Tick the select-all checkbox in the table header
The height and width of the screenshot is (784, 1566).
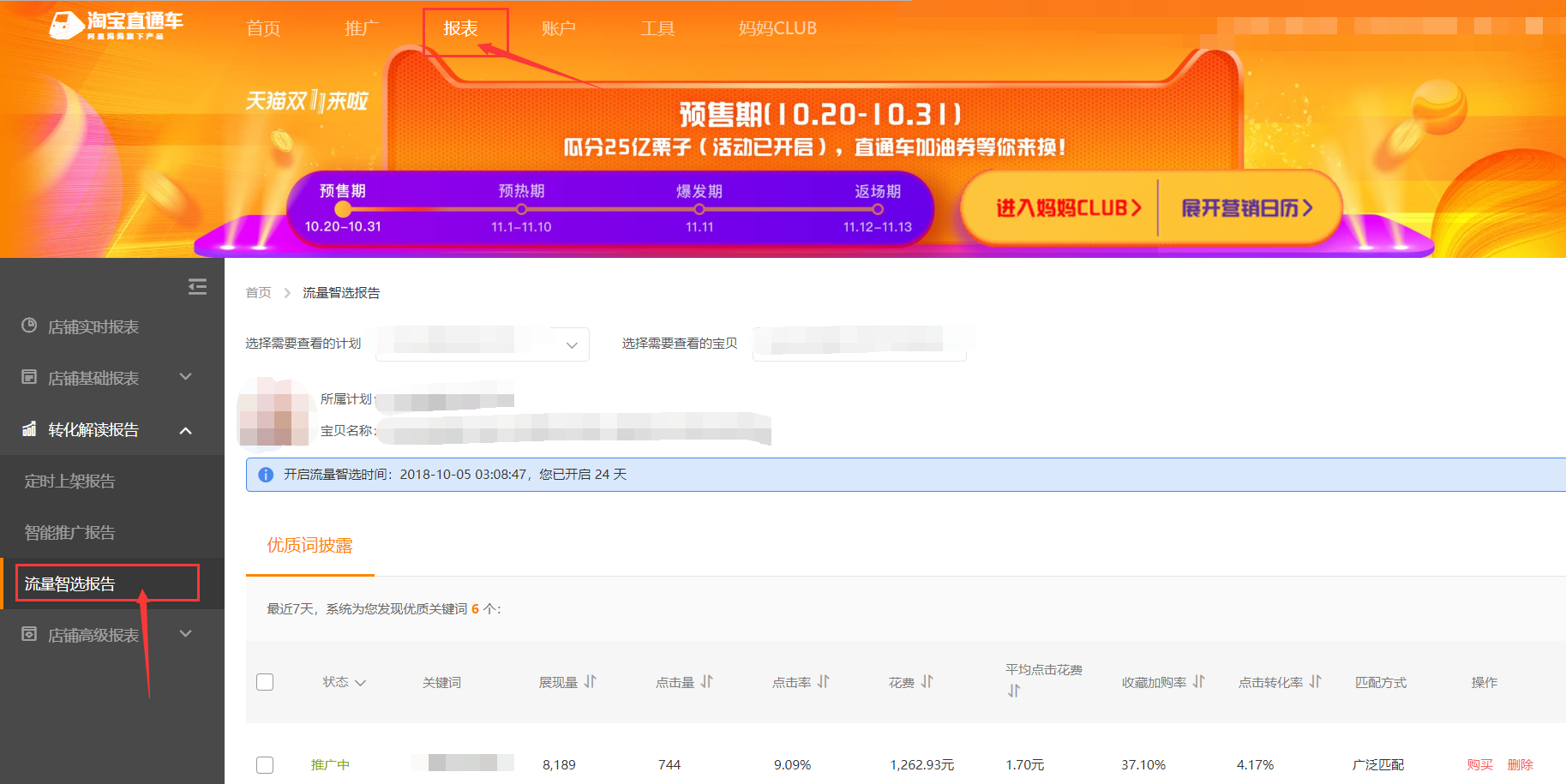point(265,682)
